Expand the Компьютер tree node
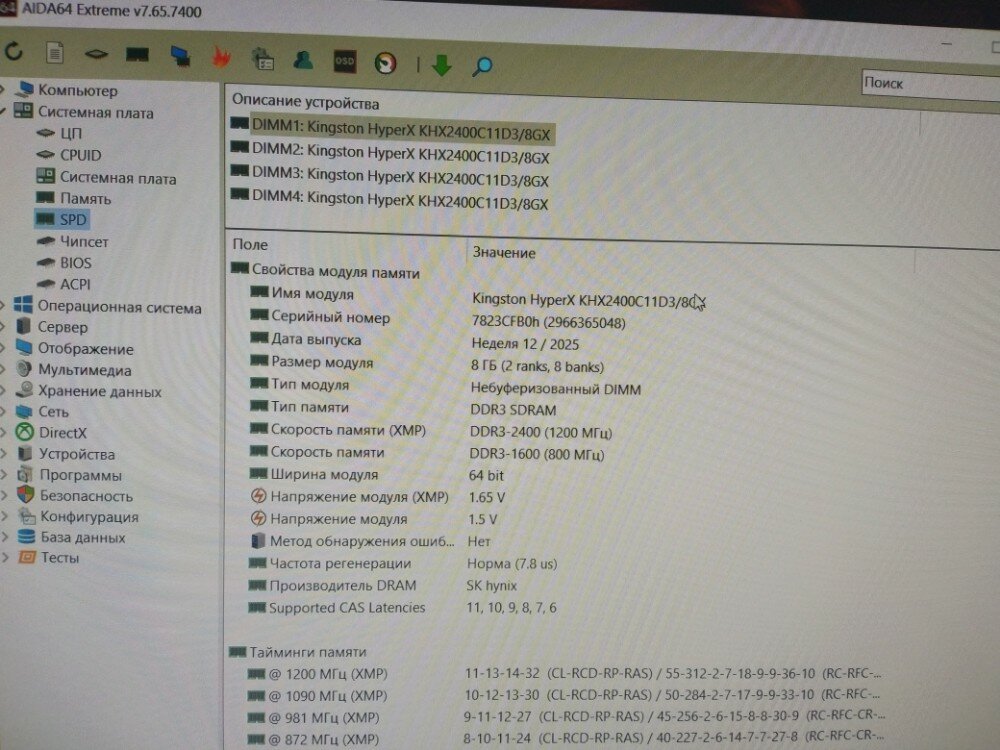Viewport: 1000px width, 750px height. 3,89
